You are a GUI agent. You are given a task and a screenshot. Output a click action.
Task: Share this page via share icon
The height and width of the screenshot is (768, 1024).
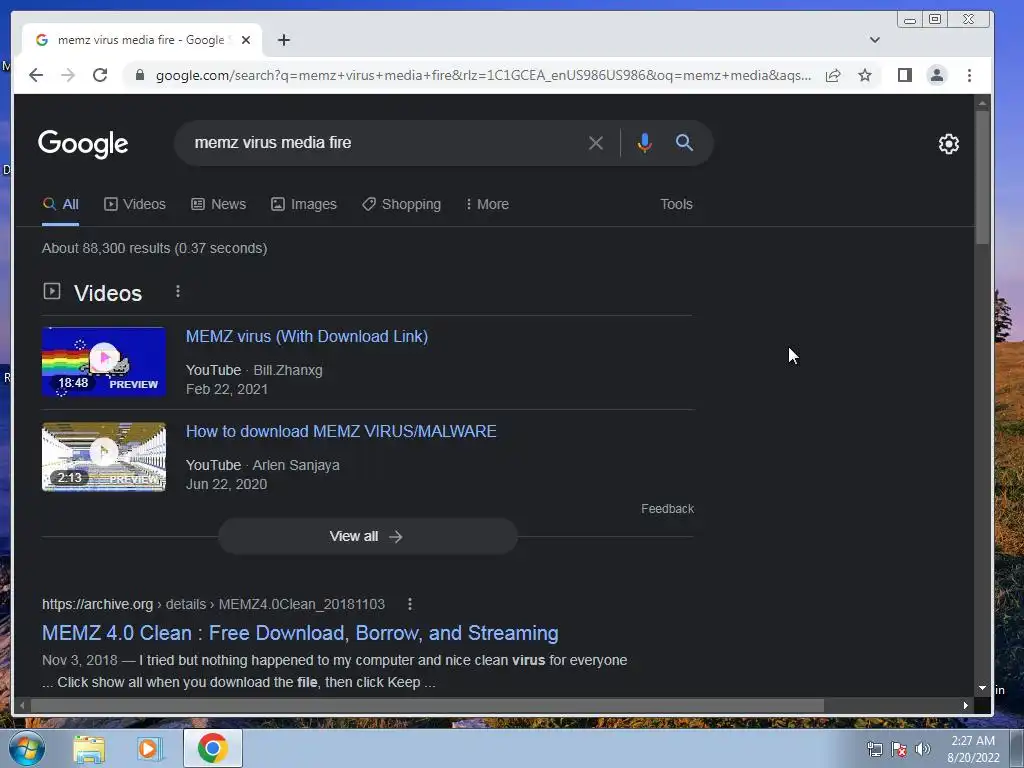[833, 75]
